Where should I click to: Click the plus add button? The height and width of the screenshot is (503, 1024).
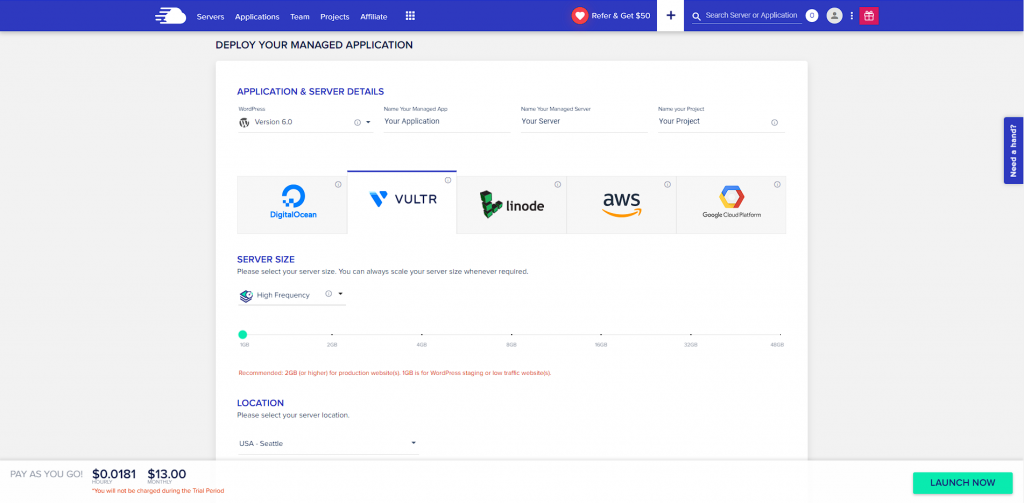(x=670, y=15)
